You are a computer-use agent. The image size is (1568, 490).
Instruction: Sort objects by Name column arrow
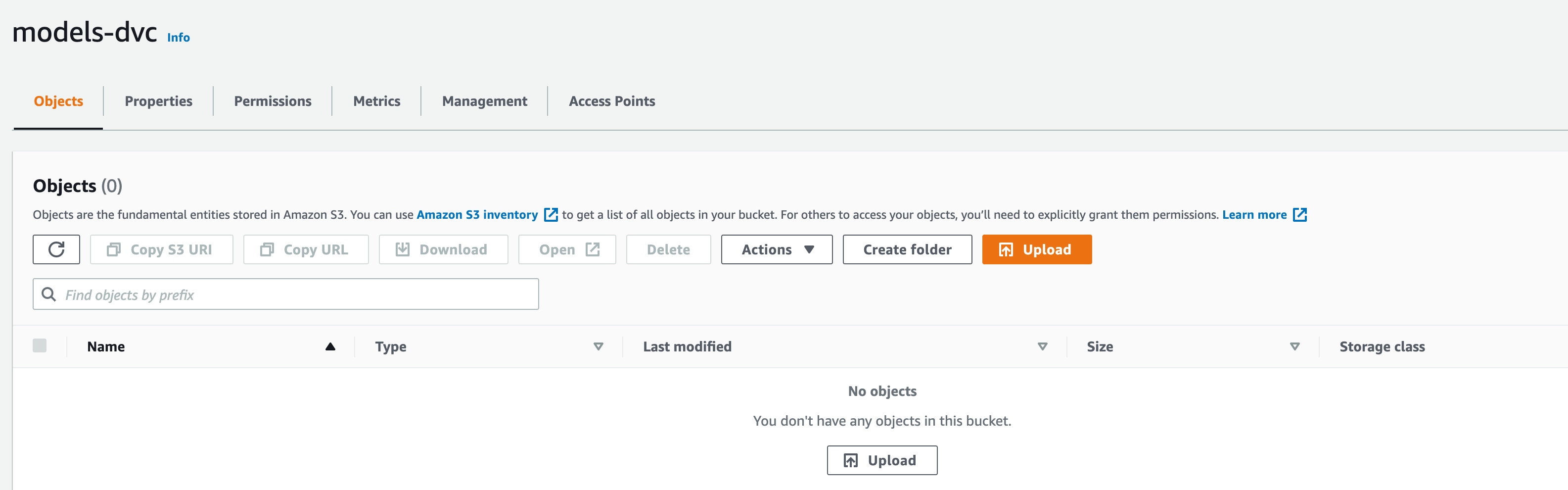[x=330, y=346]
